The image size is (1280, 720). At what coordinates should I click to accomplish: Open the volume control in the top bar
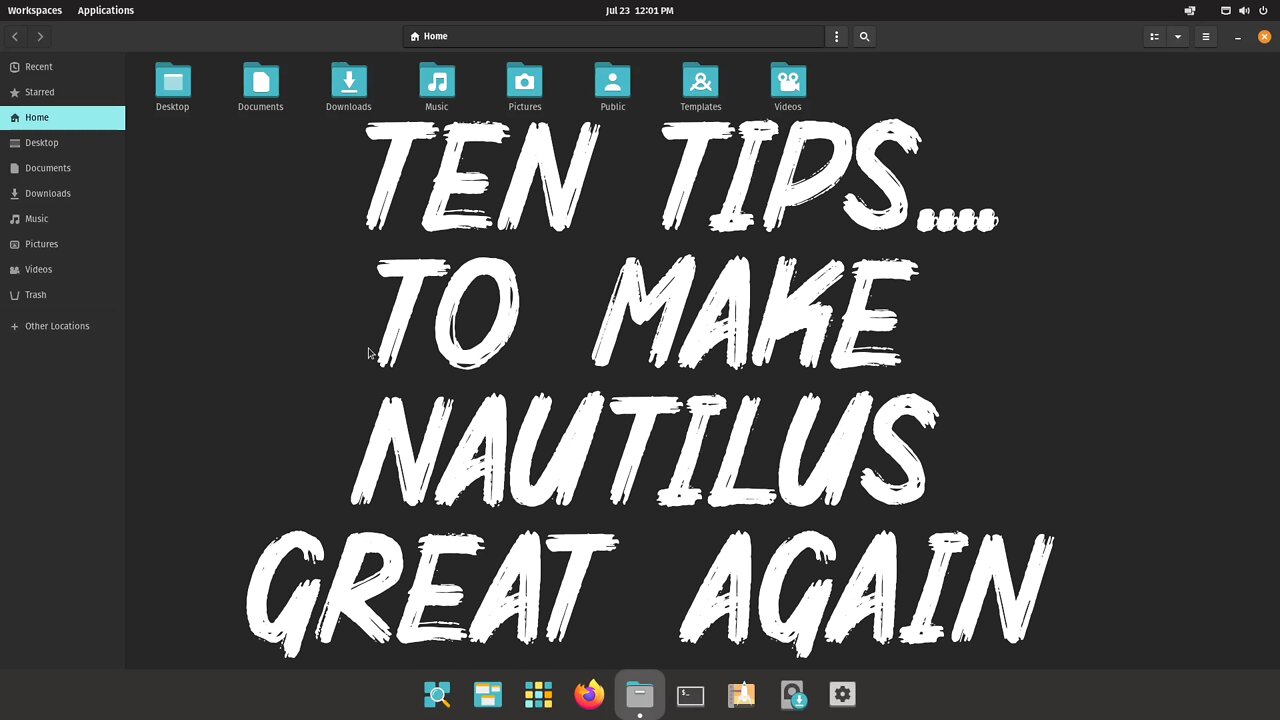[x=1244, y=10]
